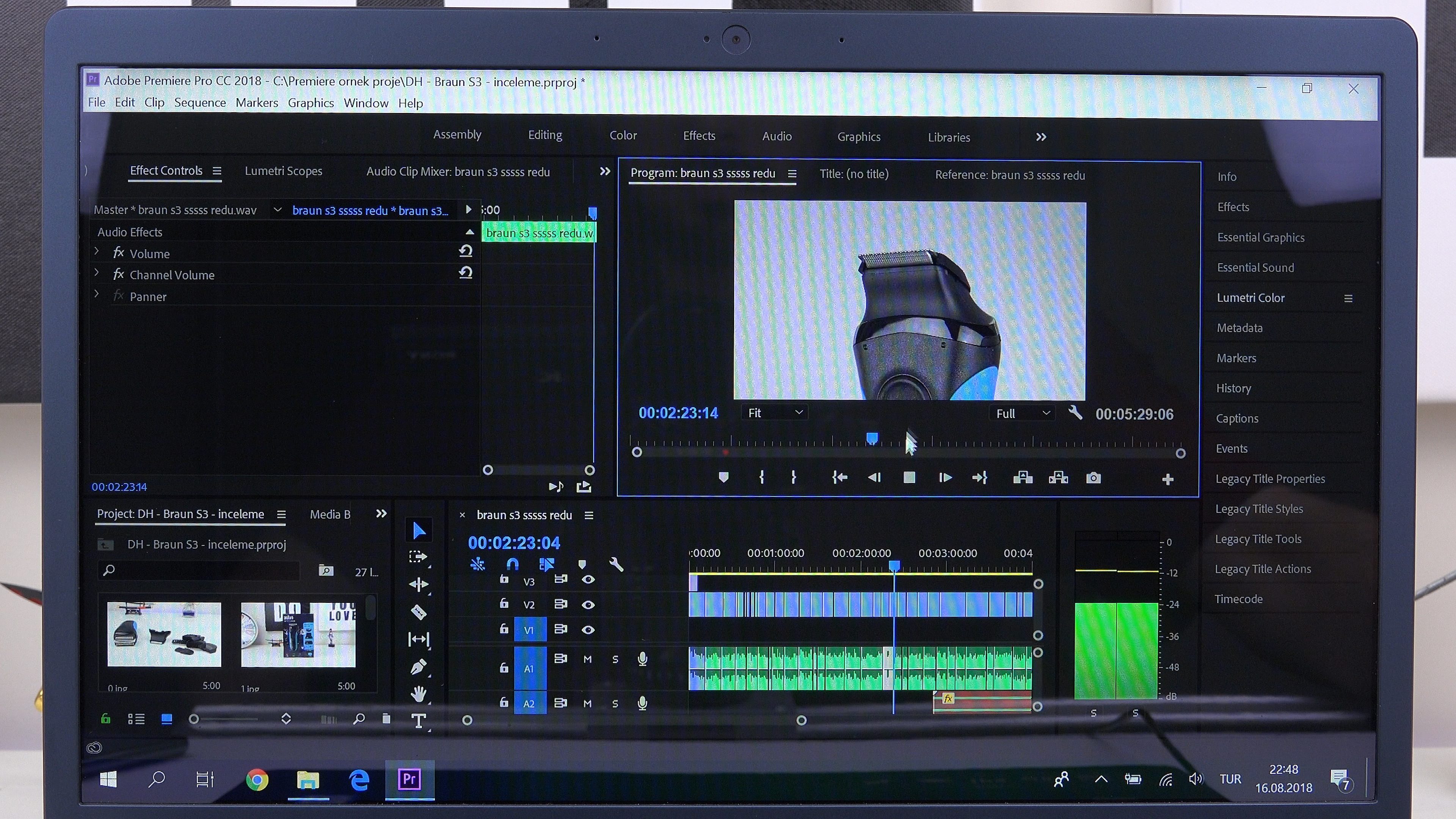The image size is (1456, 819).
Task: Open Button Editor plus icon
Action: click(x=1168, y=479)
